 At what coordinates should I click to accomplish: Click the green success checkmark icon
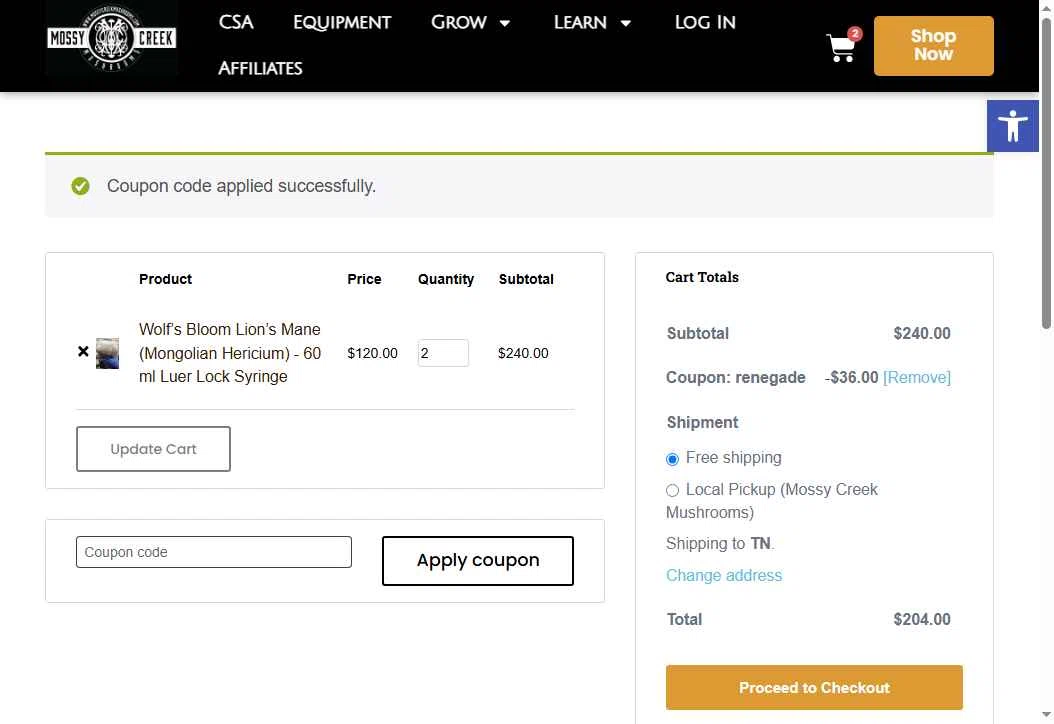click(x=81, y=186)
